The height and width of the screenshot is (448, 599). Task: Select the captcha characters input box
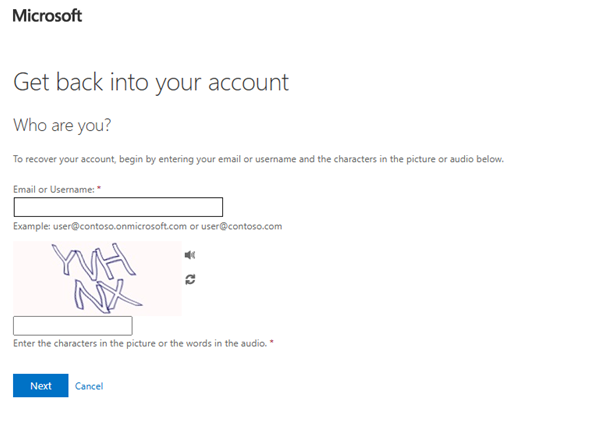click(x=73, y=326)
